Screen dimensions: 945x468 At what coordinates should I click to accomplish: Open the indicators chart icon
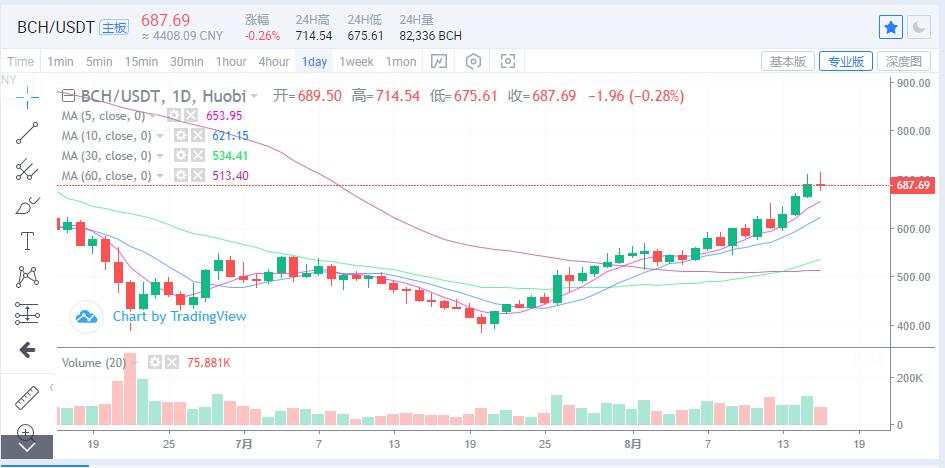(x=439, y=61)
